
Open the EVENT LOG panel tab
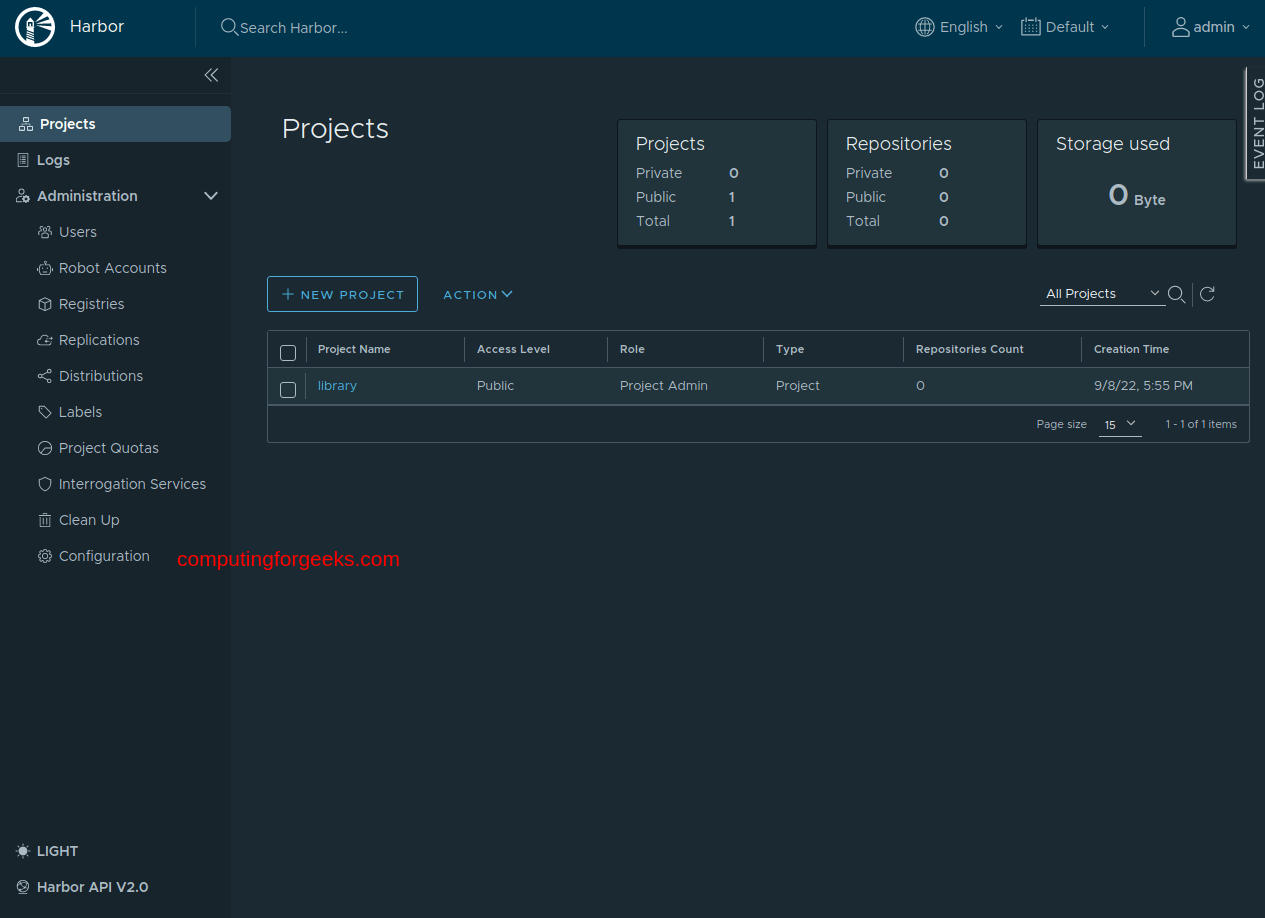tap(1256, 122)
